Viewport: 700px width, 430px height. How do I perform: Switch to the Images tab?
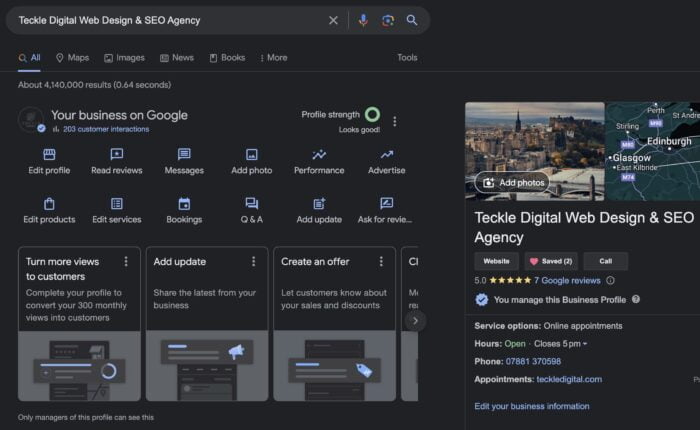(125, 58)
